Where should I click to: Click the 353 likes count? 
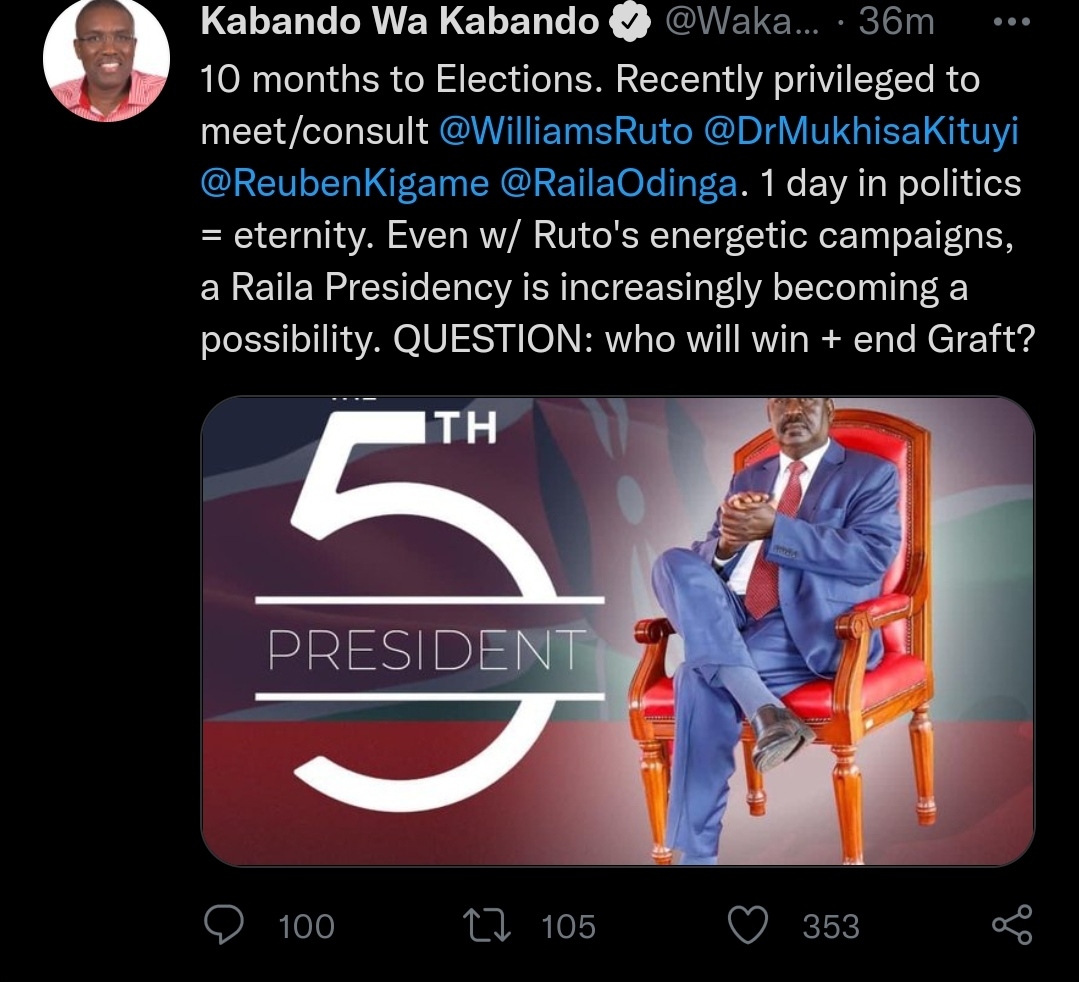pos(831,926)
